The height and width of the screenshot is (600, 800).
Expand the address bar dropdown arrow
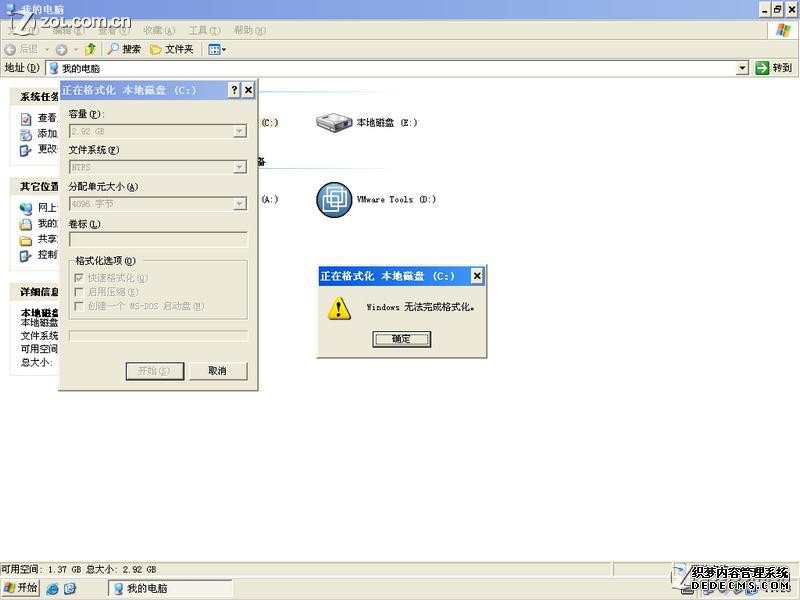(742, 68)
